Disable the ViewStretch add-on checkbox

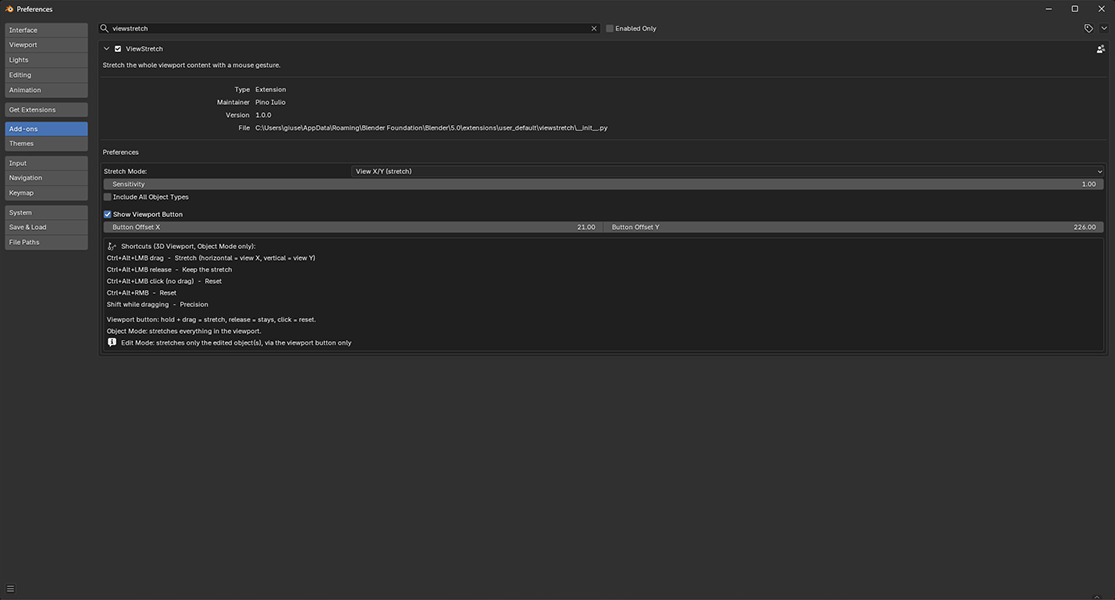118,49
